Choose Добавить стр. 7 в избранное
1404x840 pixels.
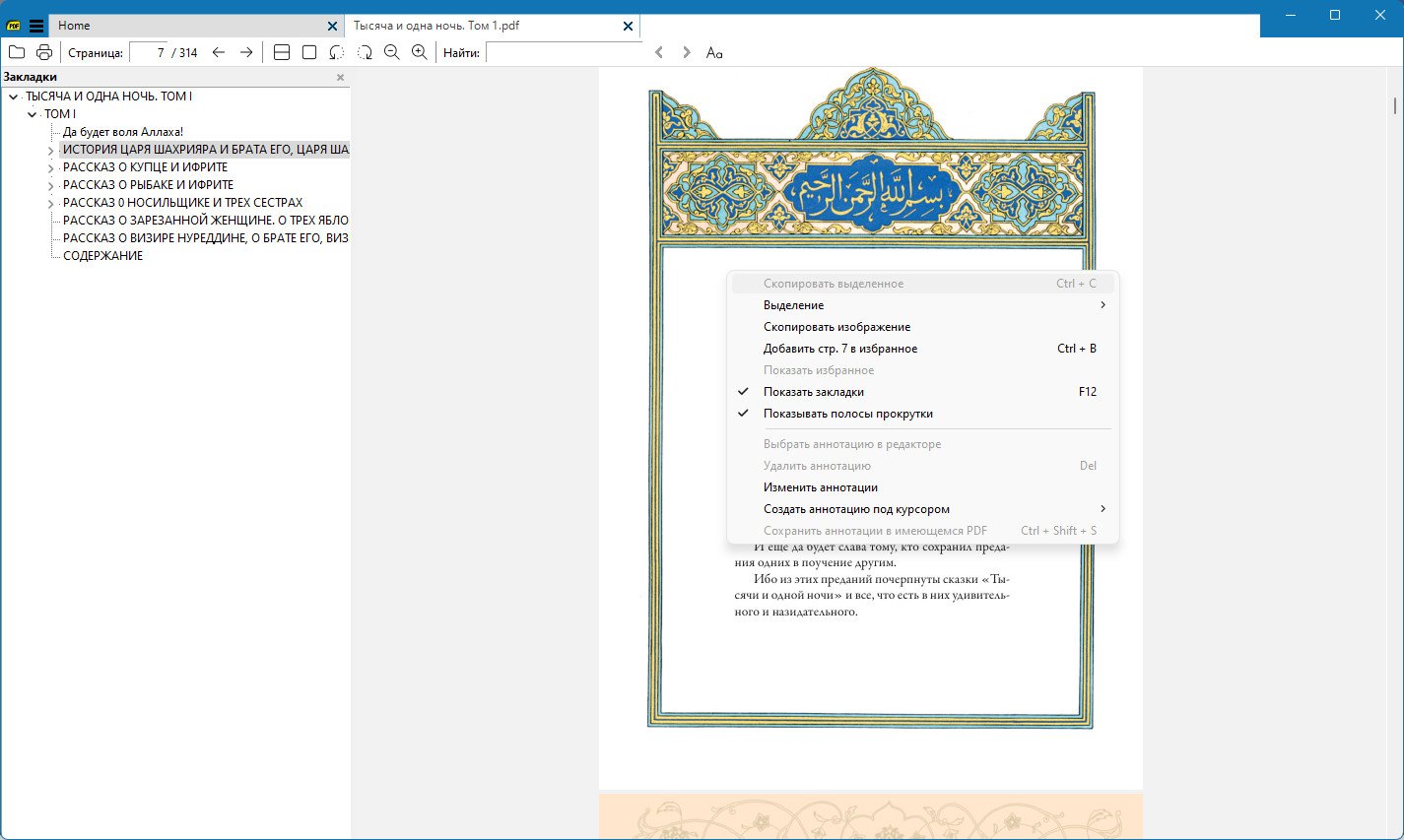tap(923, 349)
